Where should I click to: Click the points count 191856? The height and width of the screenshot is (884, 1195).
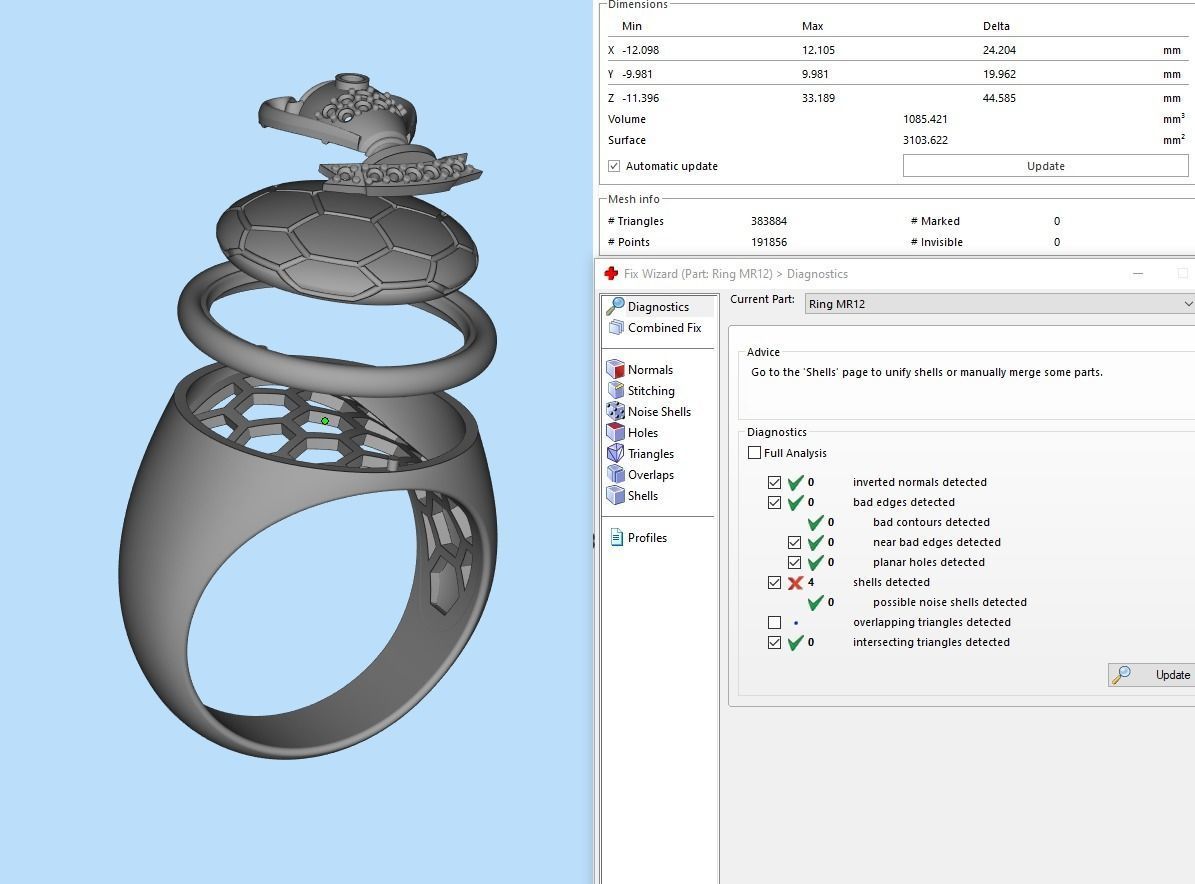pyautogui.click(x=768, y=242)
